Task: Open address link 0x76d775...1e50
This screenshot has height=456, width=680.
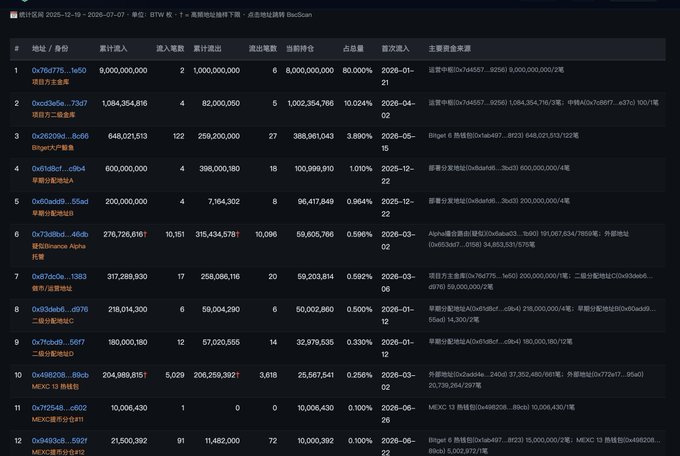Action: tap(59, 70)
